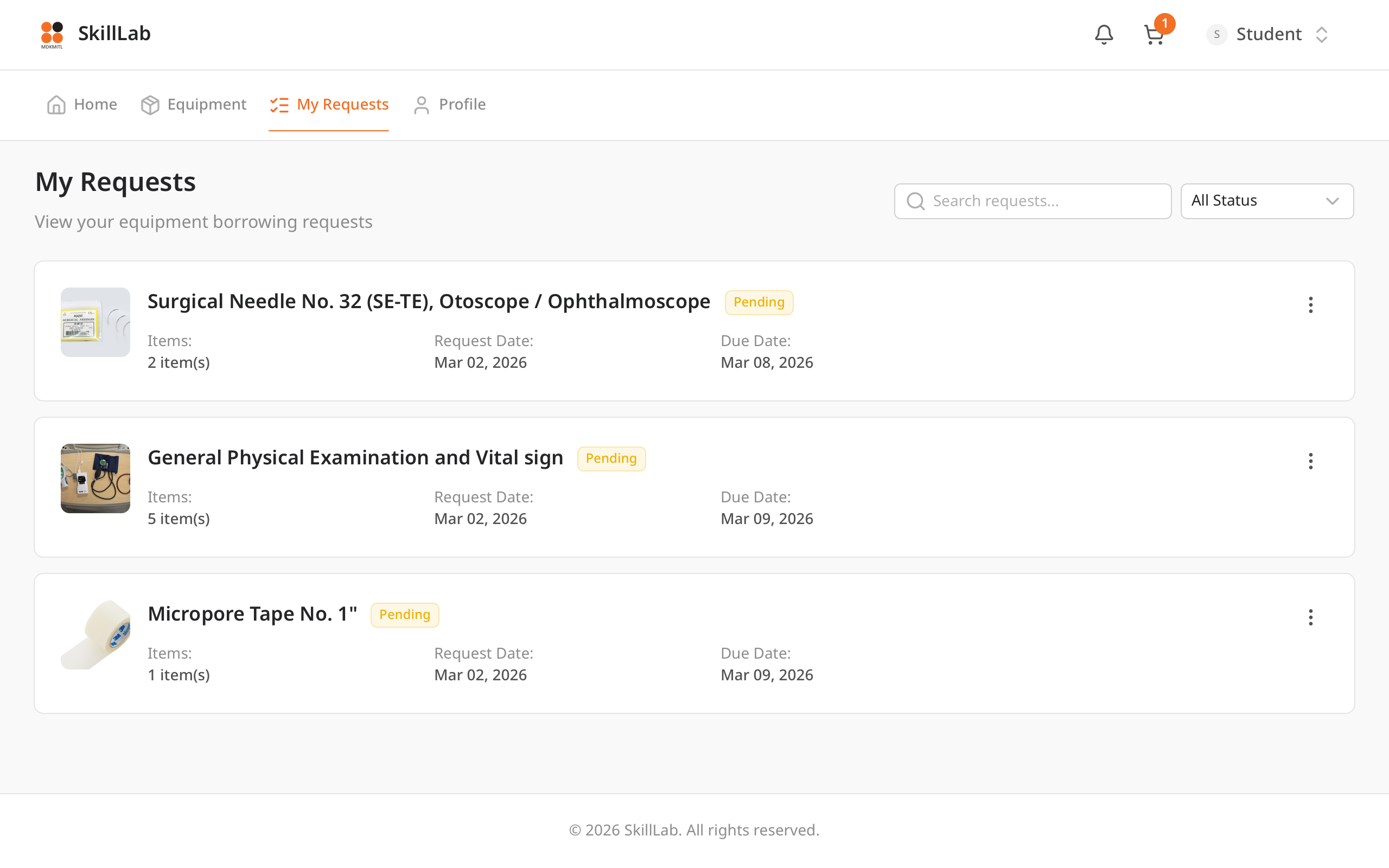Screen dimensions: 1389x868
Task: Open options menu for Surgical Needle request
Action: point(1310,305)
